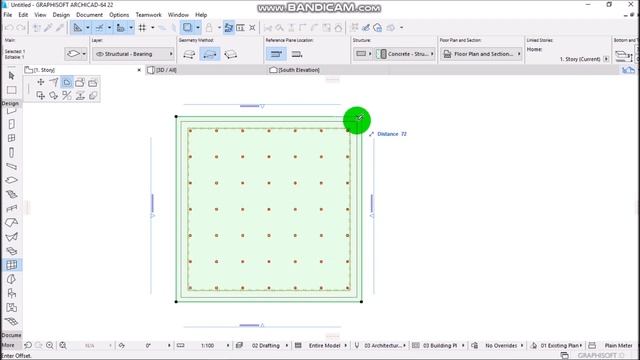Click Percent split icon in pet palette

pyautogui.click(x=67, y=96)
